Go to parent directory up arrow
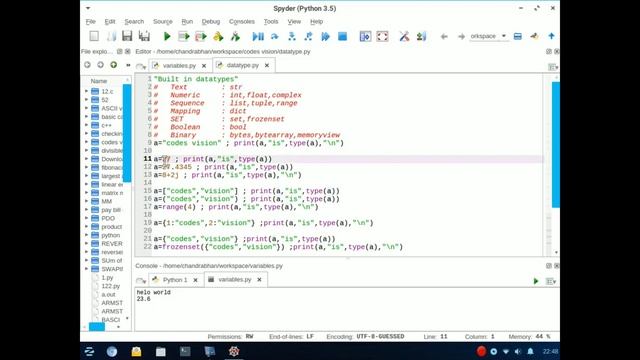Screen dimensions: 640x360 551,36
